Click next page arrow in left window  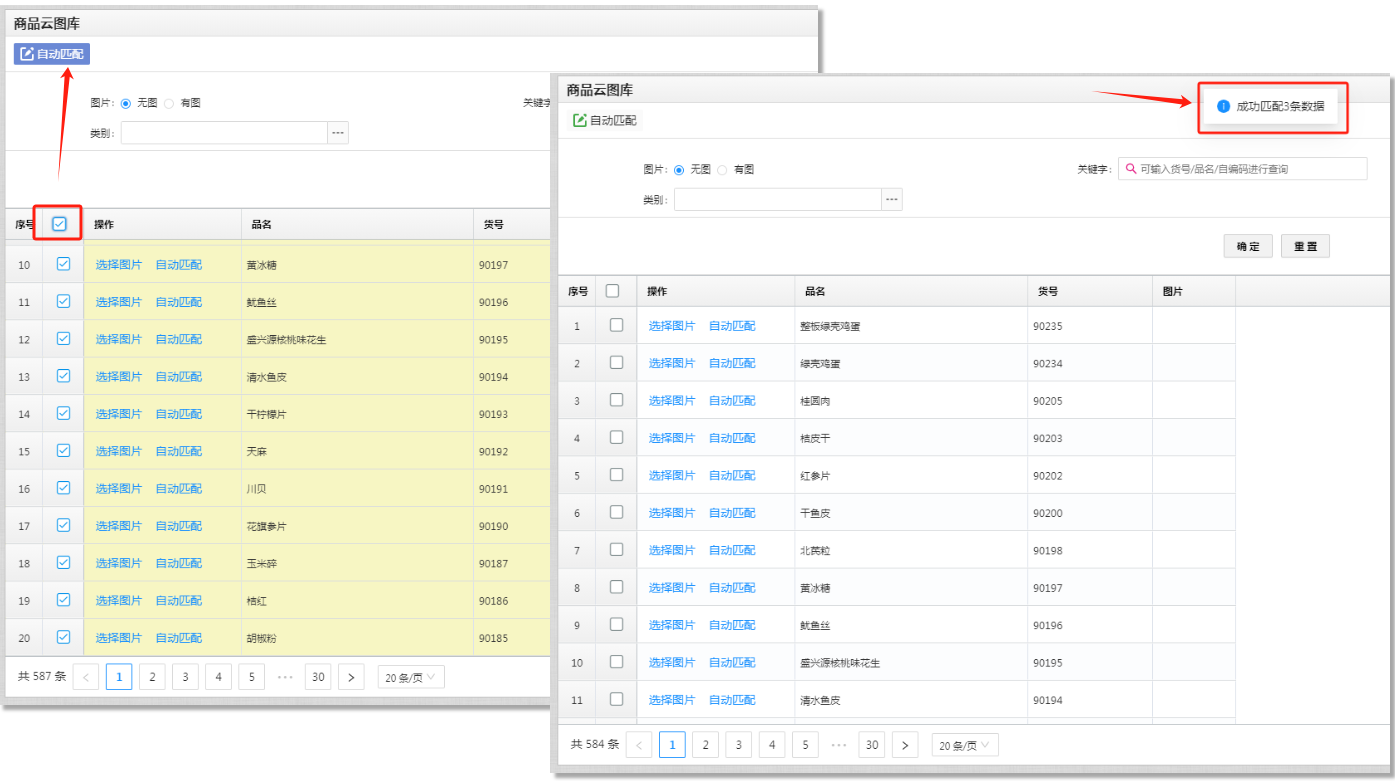pyautogui.click(x=351, y=677)
